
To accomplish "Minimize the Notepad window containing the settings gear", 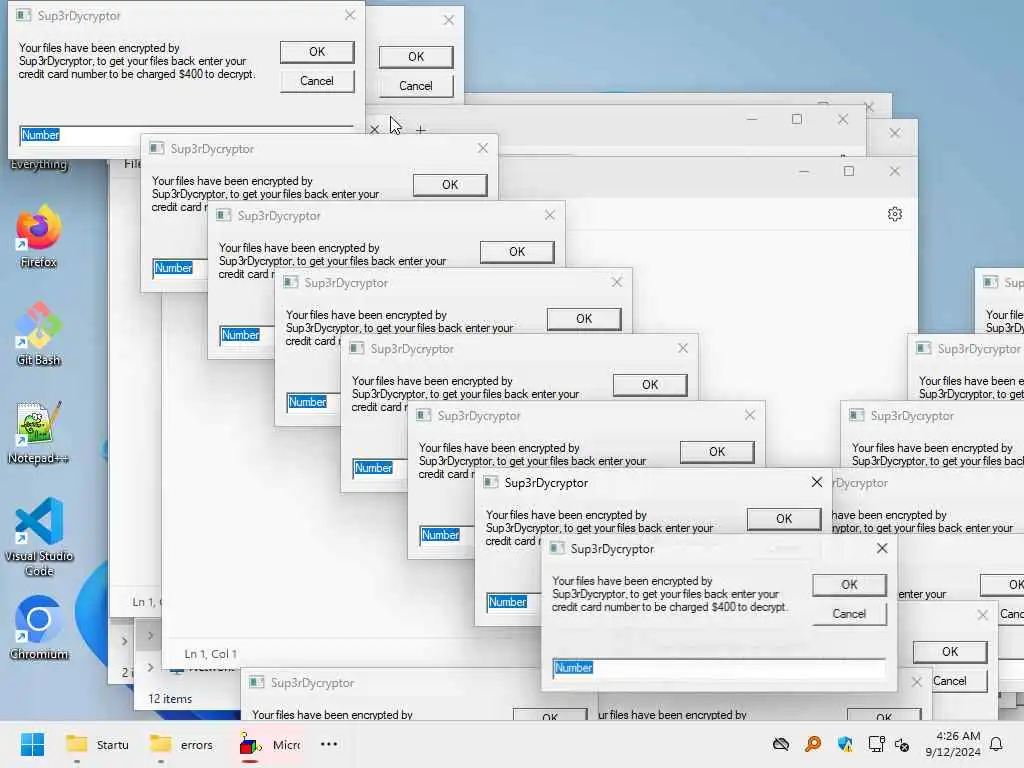I will 804,171.
